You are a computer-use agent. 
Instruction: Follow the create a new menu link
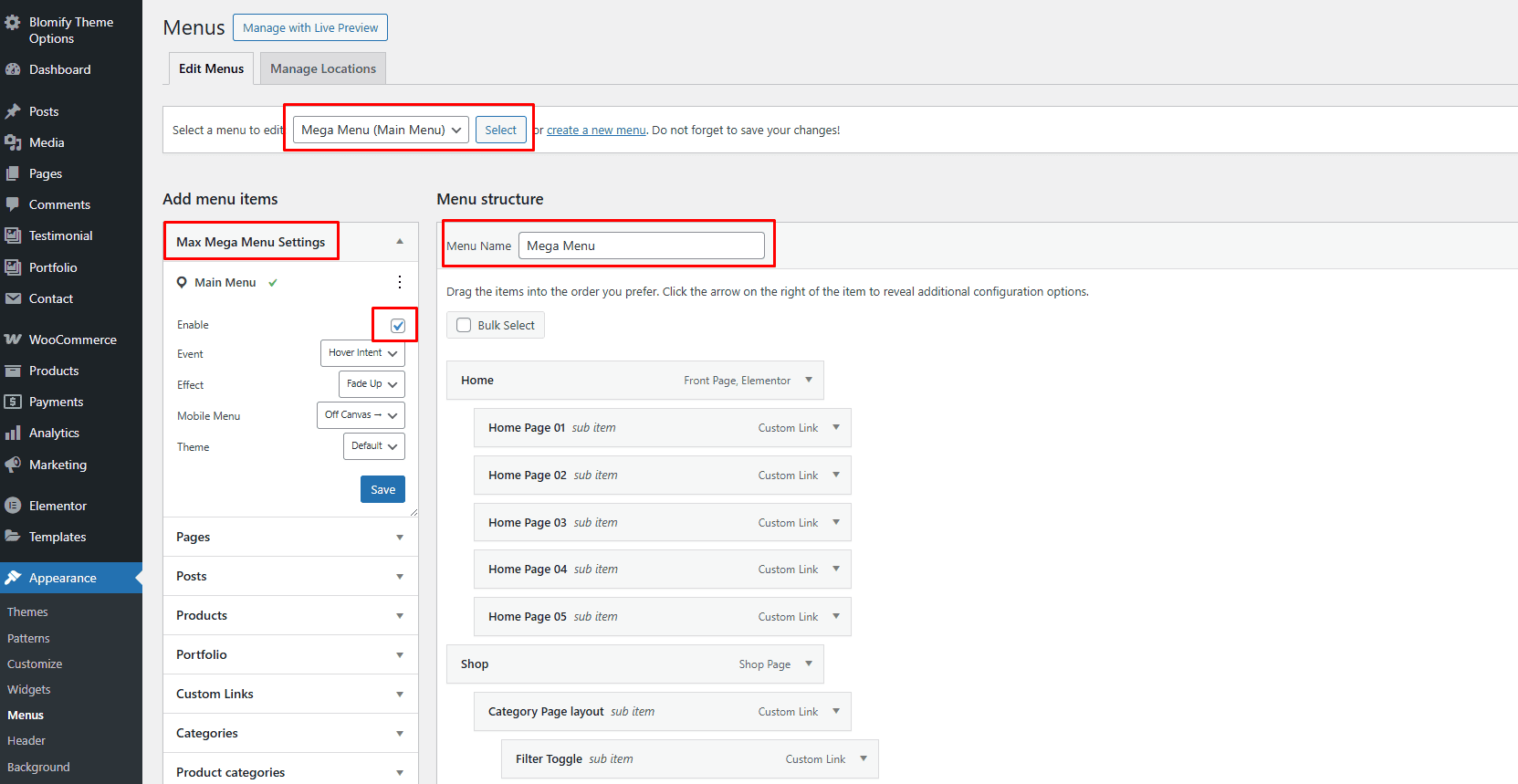click(x=596, y=131)
